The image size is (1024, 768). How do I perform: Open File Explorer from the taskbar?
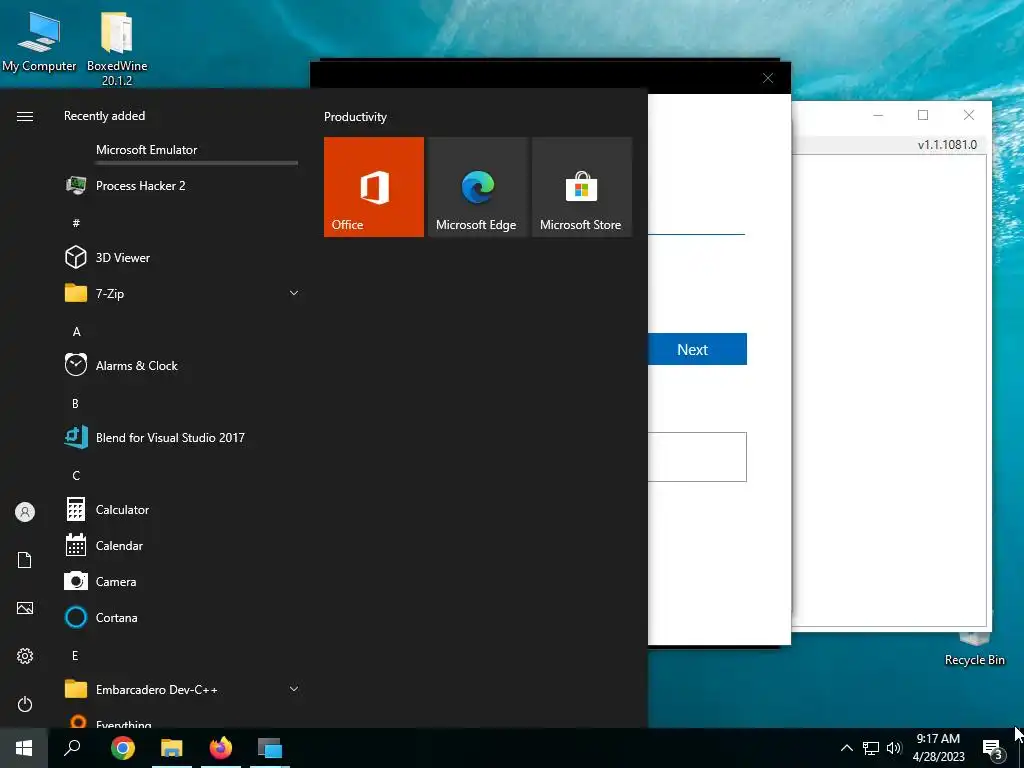(x=172, y=748)
